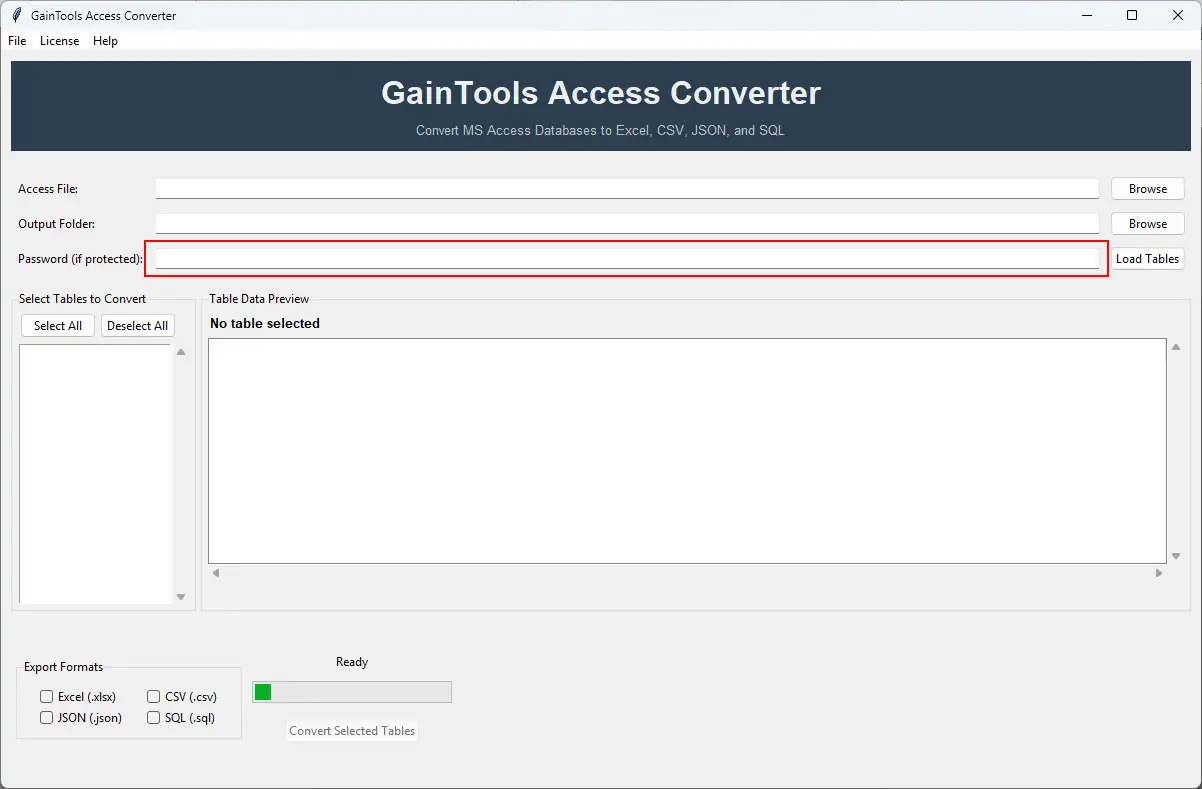Click the Deselect All tables button
The width and height of the screenshot is (1202, 789).
click(137, 326)
